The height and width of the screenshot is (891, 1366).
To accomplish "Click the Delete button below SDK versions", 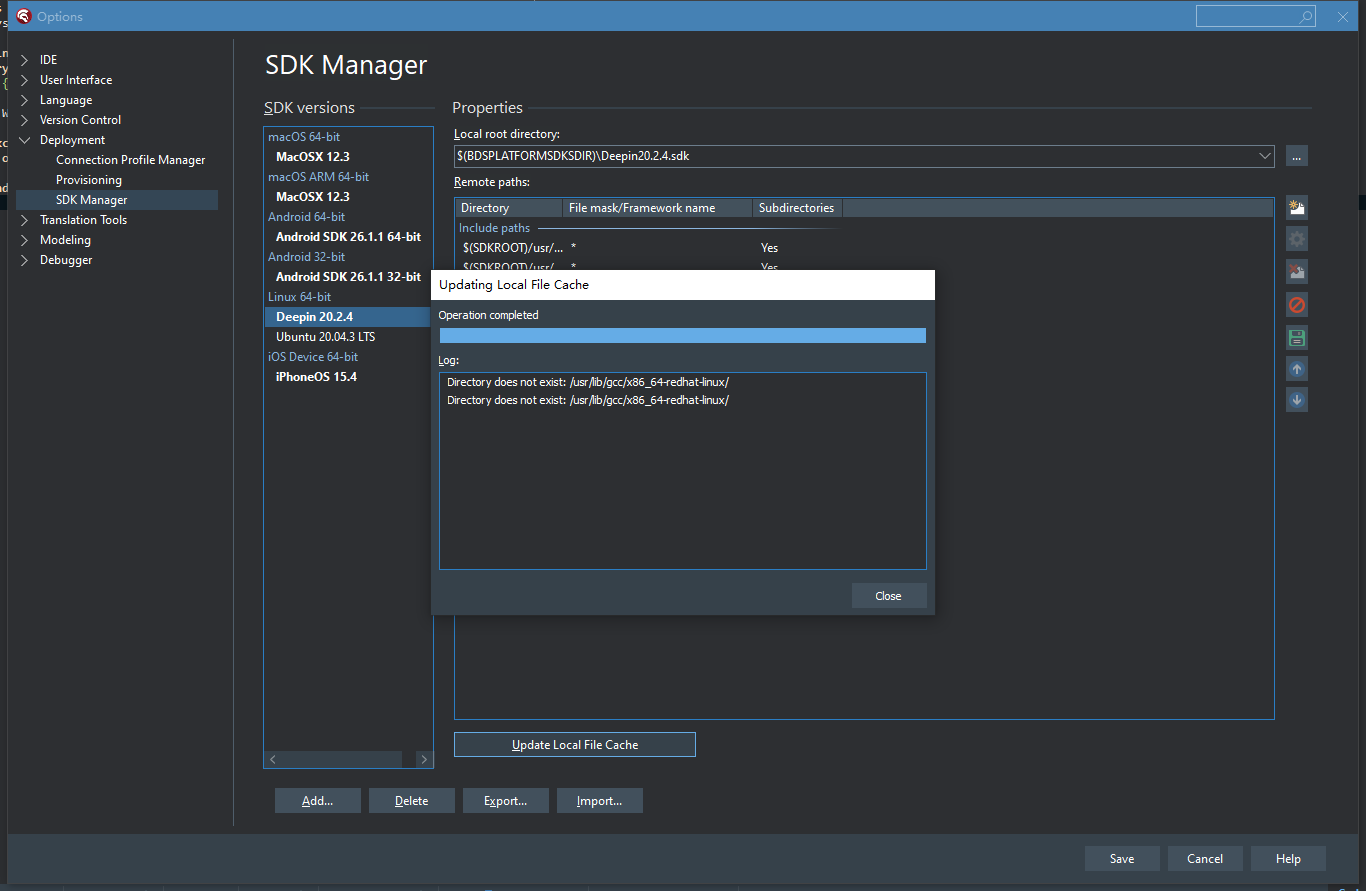I will pos(412,801).
